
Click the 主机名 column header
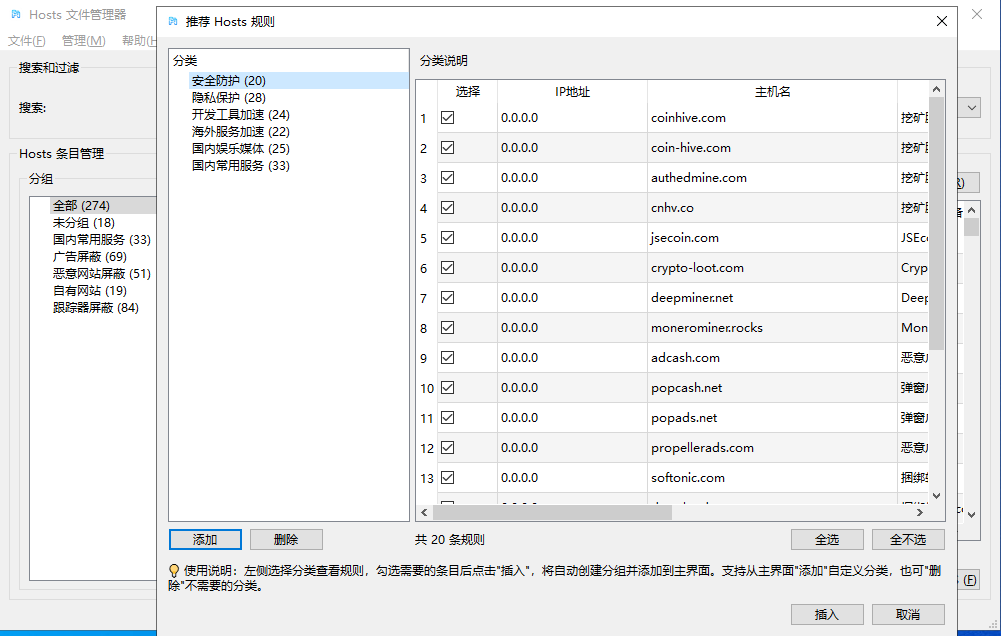coord(772,92)
